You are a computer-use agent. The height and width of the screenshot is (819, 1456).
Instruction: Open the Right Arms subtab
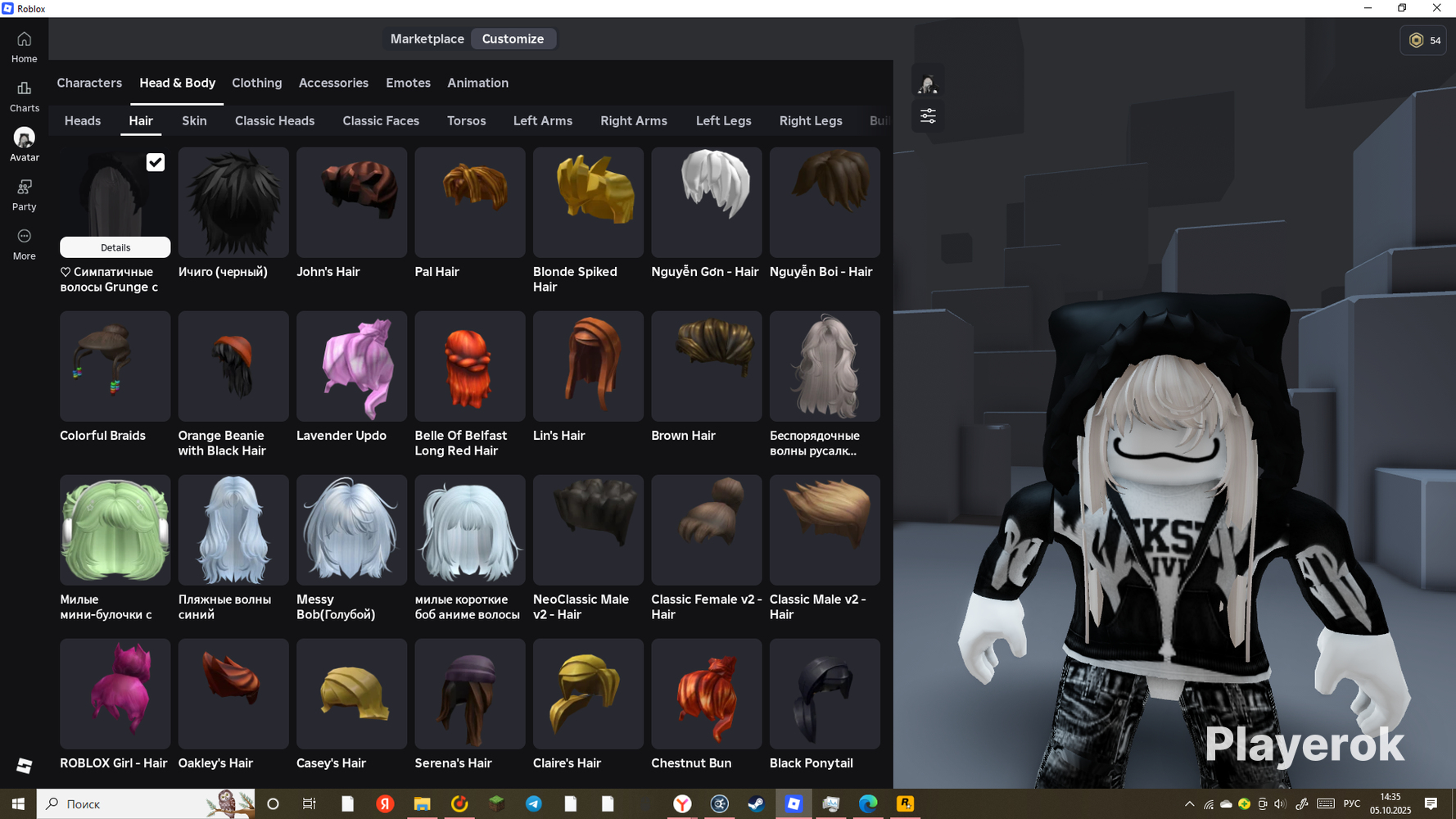[634, 120]
